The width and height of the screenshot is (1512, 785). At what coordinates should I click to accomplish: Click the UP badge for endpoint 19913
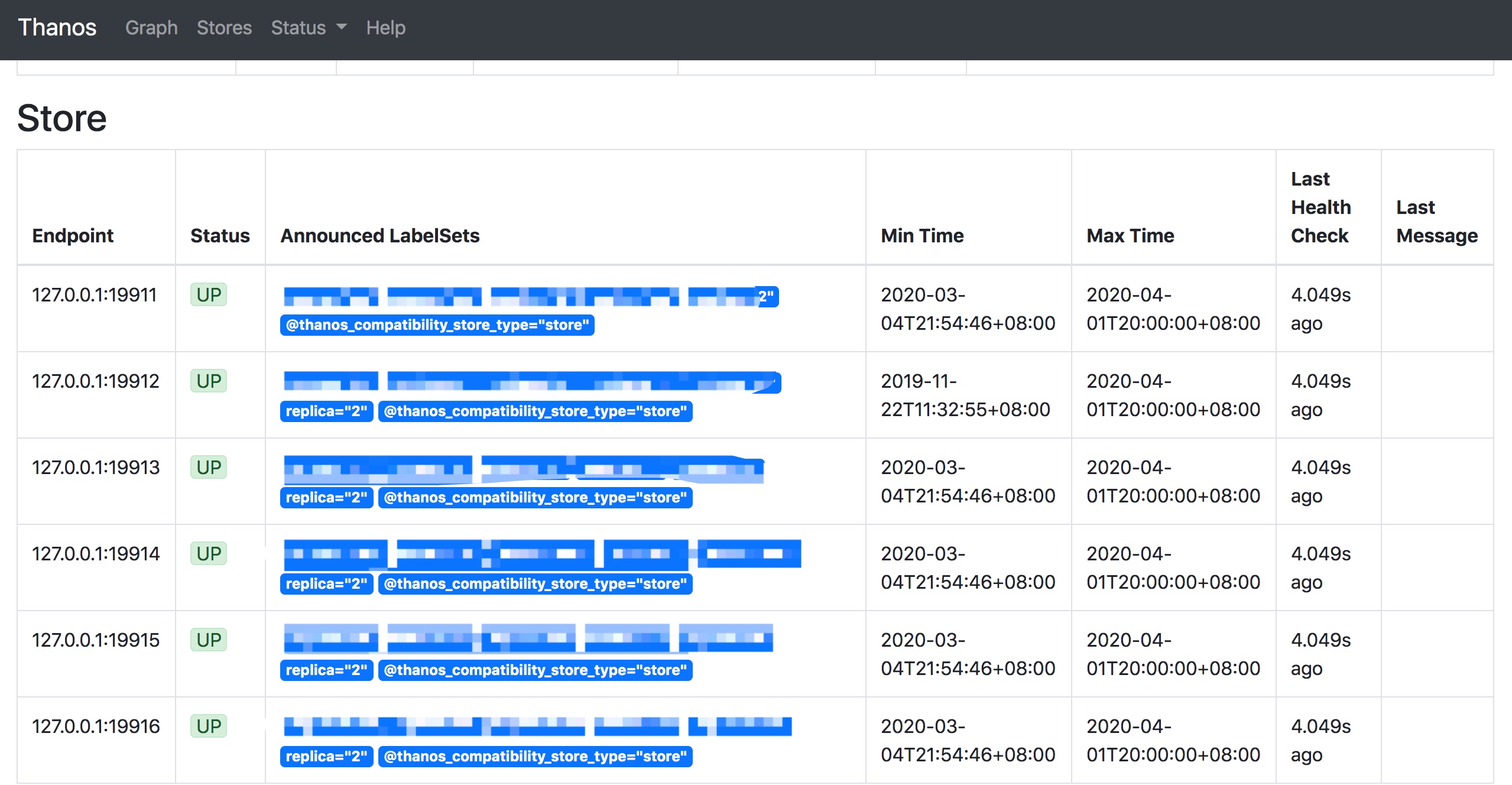pos(209,467)
